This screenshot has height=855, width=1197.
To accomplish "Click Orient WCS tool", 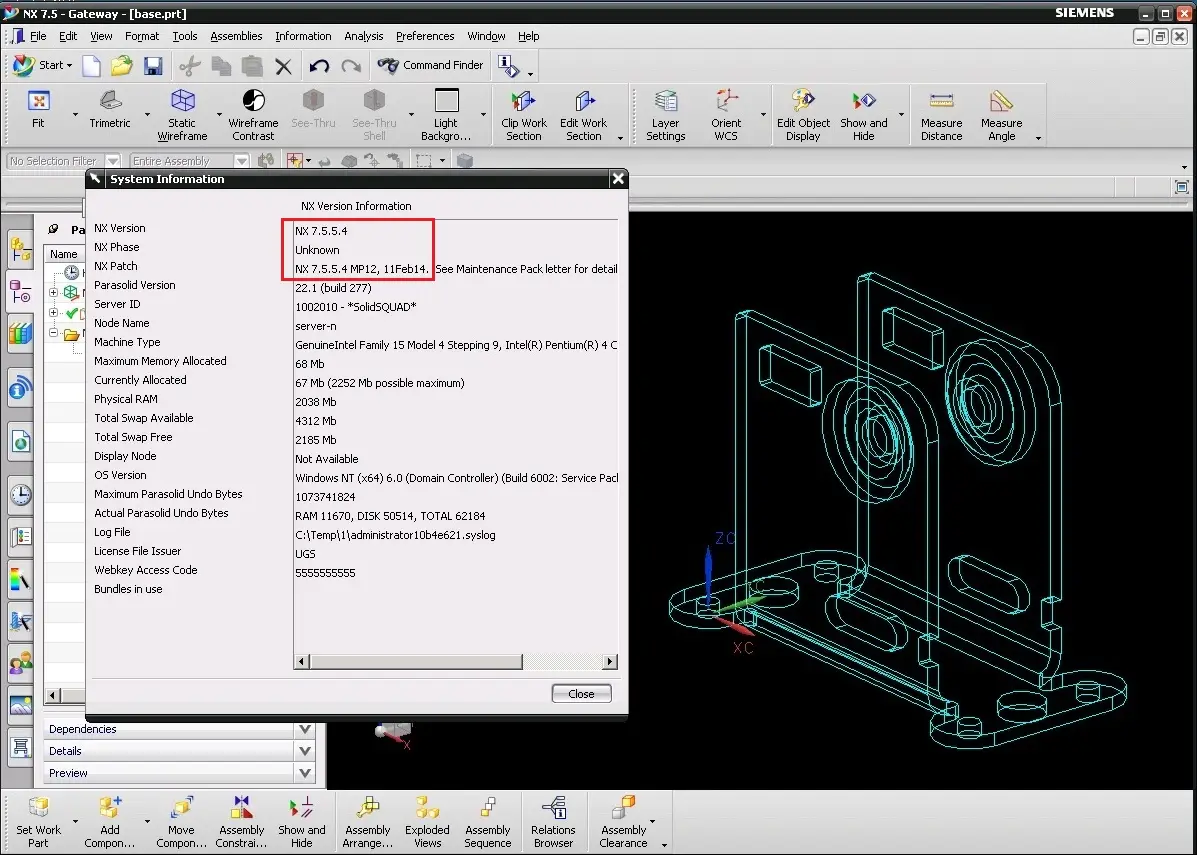I will click(726, 115).
